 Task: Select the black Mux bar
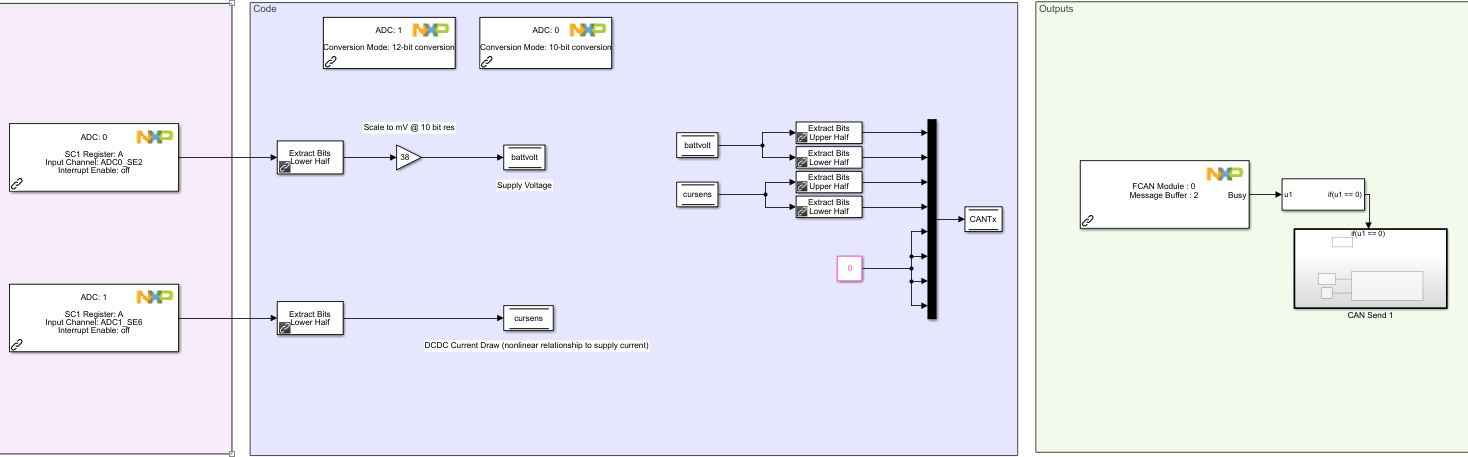[932, 219]
